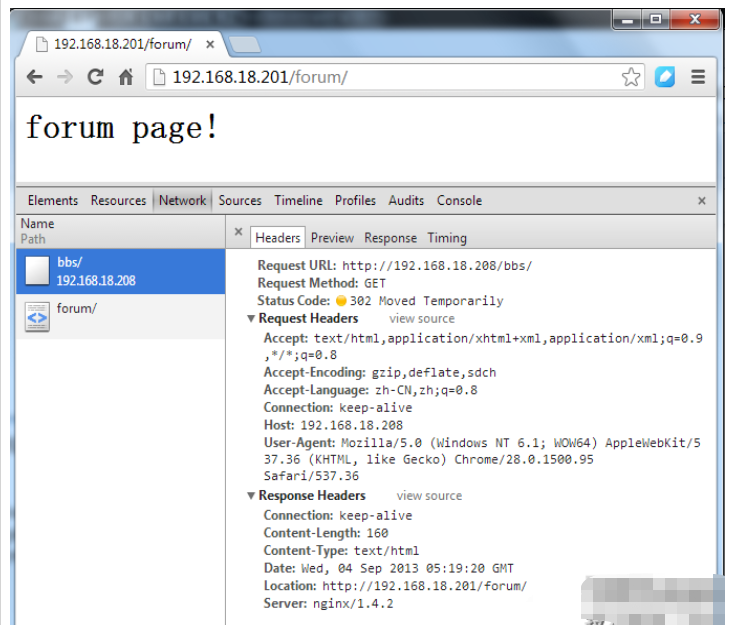Screen dimensions: 737x625
Task: Click the Date header value
Action: 407,569
